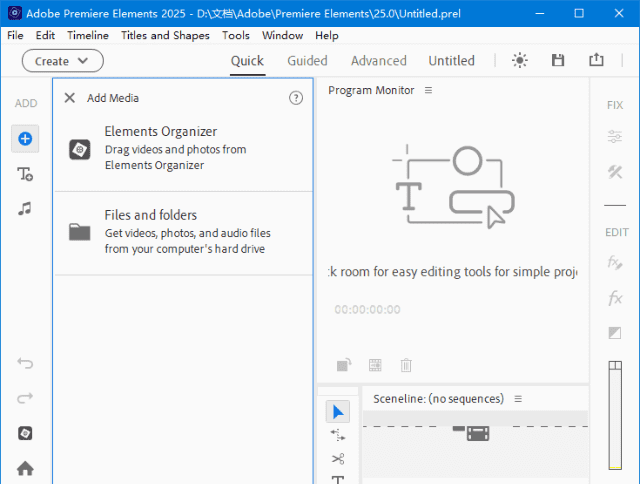The width and height of the screenshot is (640, 484).
Task: Select the Ripple edit tool below arrow
Action: pos(338,435)
